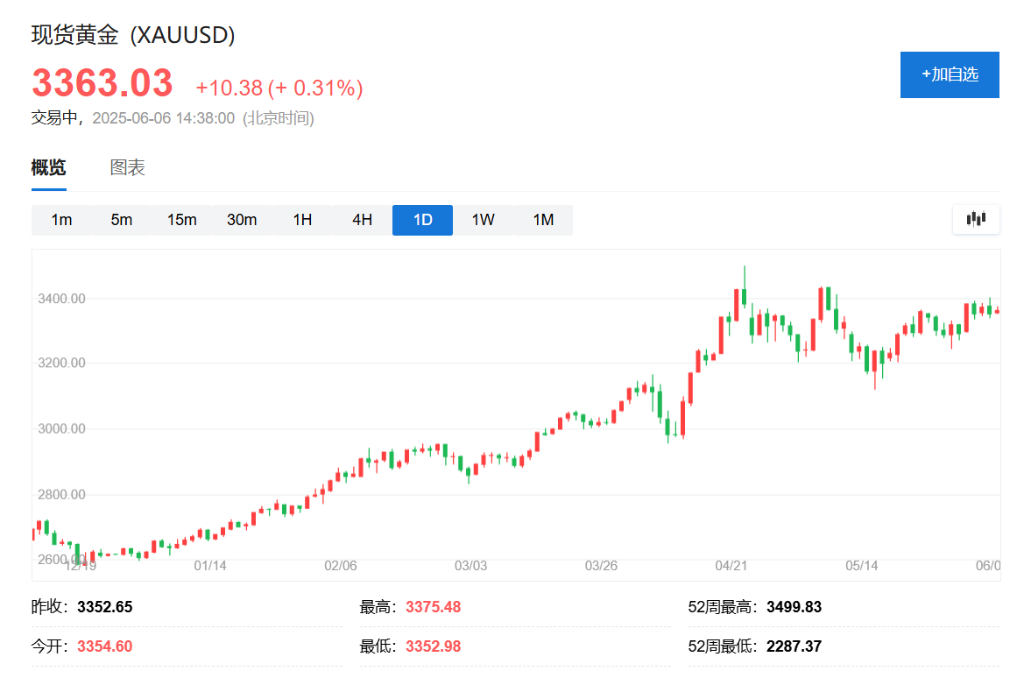
Task: Switch to the 1M monthly view
Action: point(543,219)
